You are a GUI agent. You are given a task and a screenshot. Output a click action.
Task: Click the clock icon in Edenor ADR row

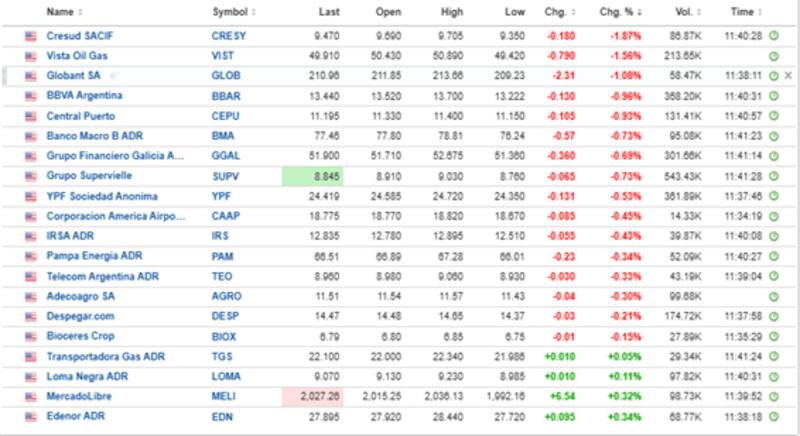773,417
